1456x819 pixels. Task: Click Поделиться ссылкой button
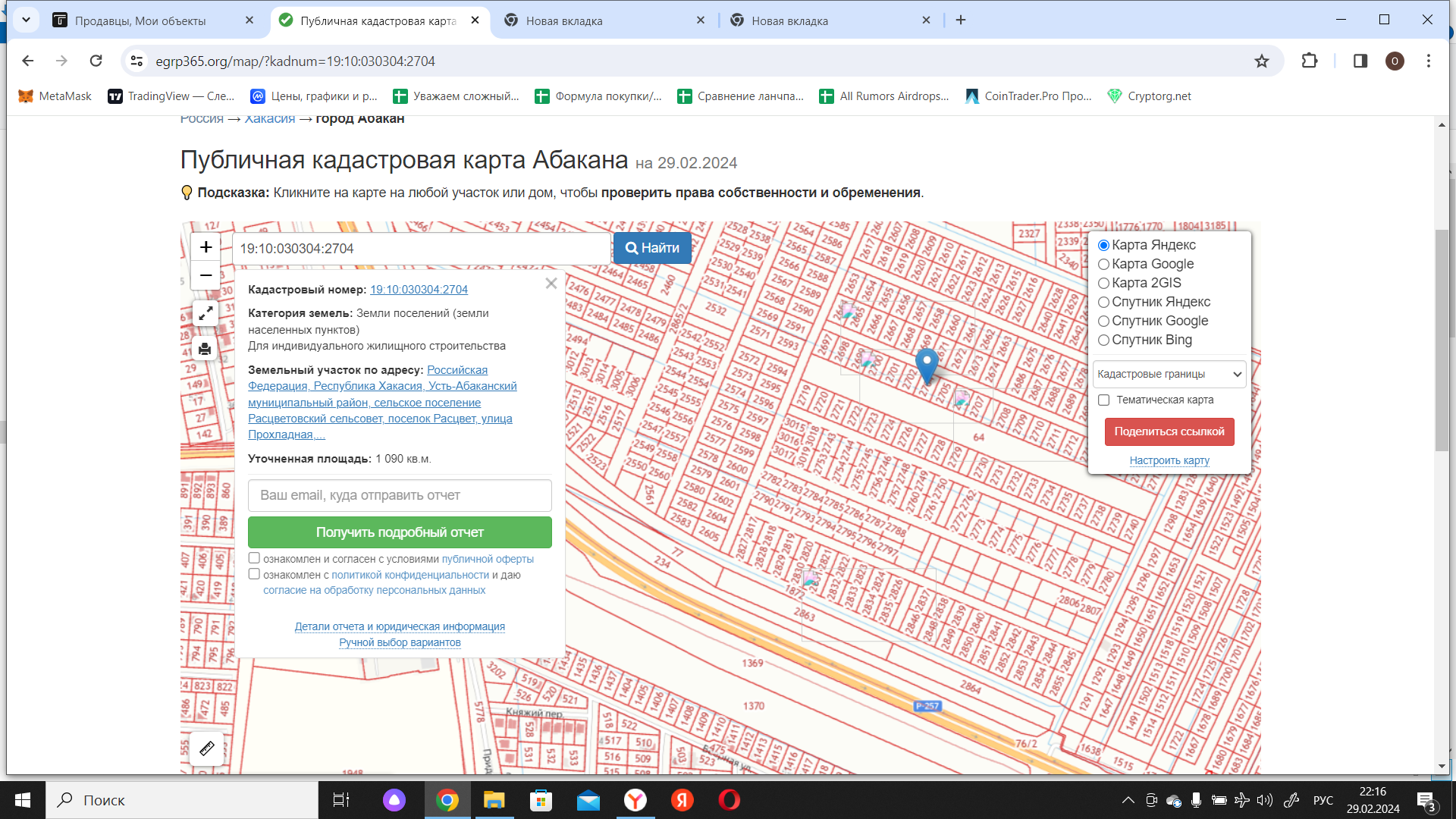tap(1169, 431)
